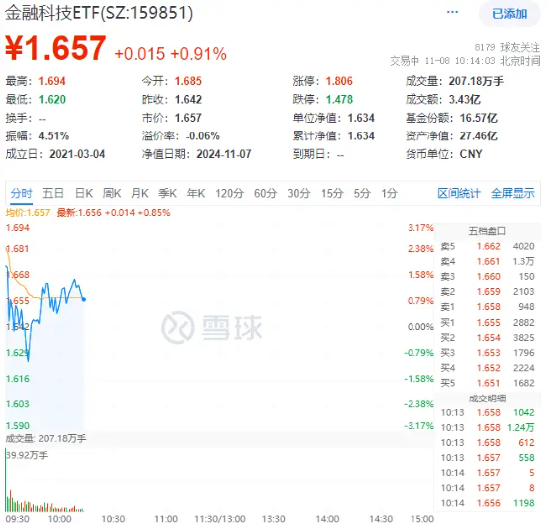Image resolution: width=550 pixels, height=529 pixels.
Task: Open the 日K chart tab
Action: 84,193
